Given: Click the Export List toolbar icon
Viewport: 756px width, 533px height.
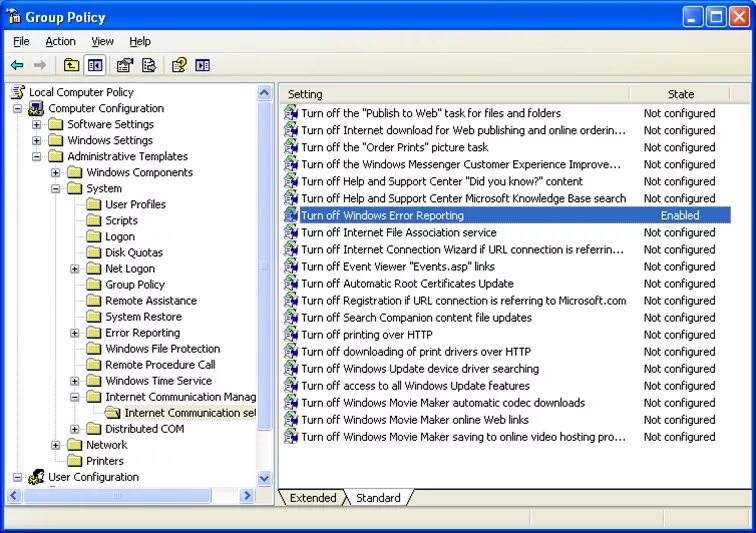Looking at the screenshot, I should pos(149,65).
